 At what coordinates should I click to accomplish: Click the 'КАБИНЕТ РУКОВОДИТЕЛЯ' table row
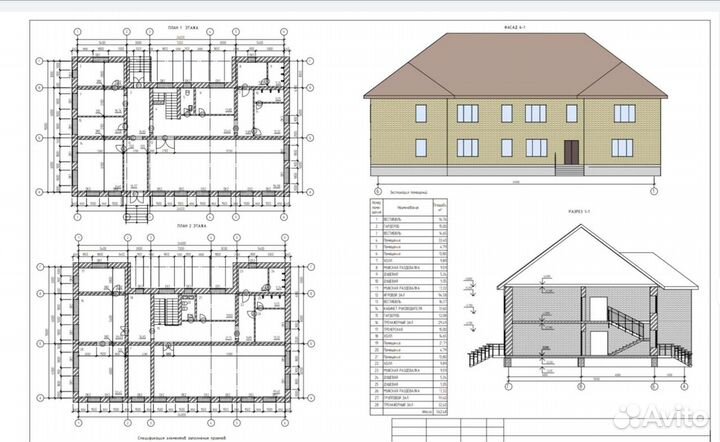tap(409, 308)
